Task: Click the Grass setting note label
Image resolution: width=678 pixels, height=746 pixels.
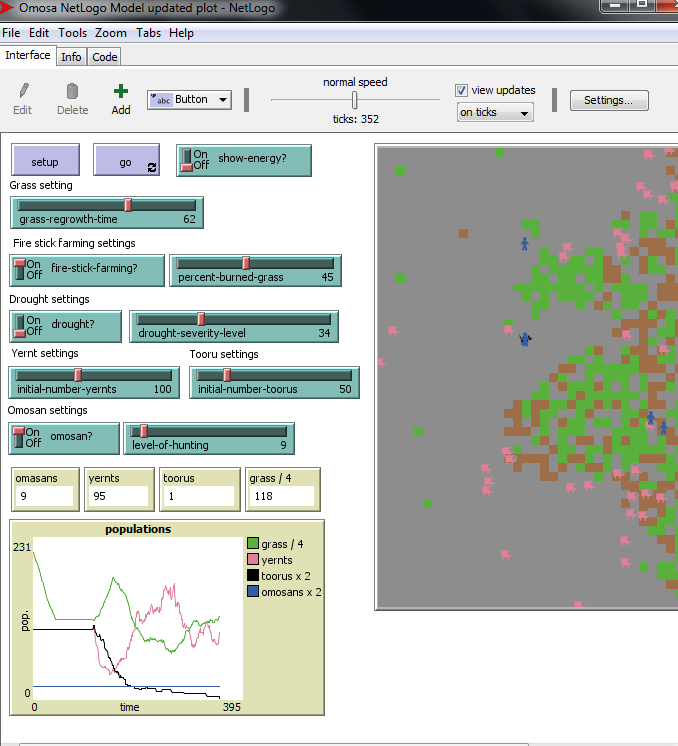Action: point(41,186)
